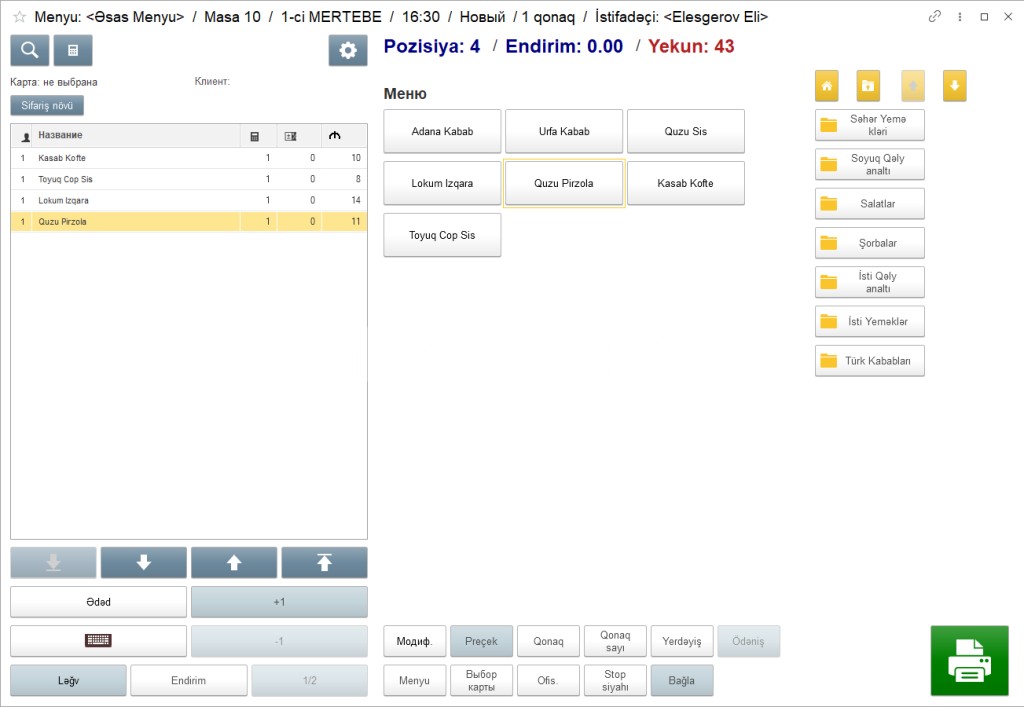
Task: Expand the Salatlar category folder
Action: click(870, 203)
